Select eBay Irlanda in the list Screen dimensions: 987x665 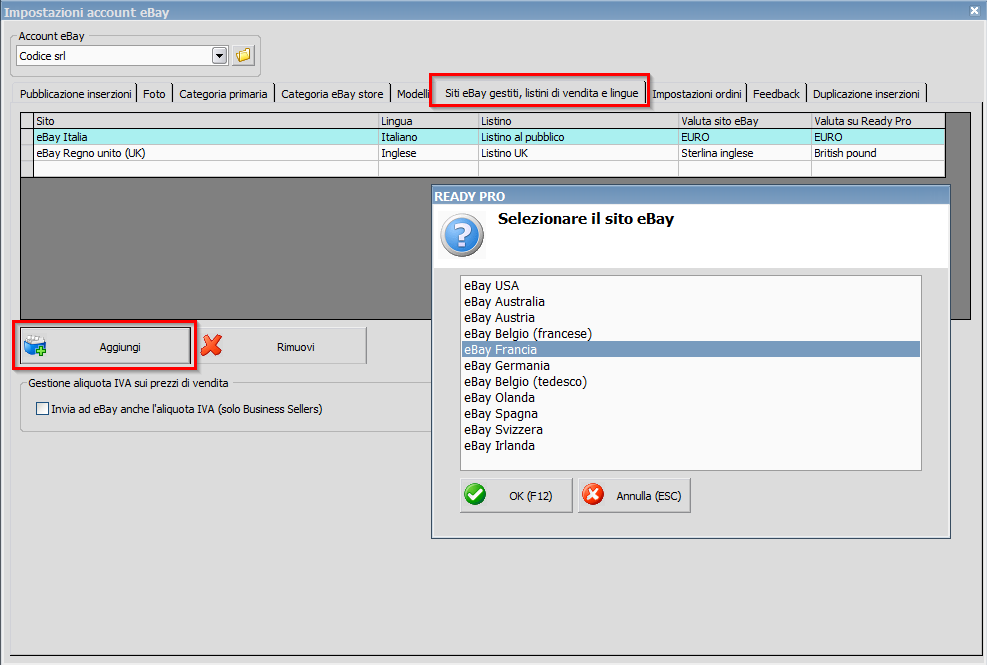(691, 446)
